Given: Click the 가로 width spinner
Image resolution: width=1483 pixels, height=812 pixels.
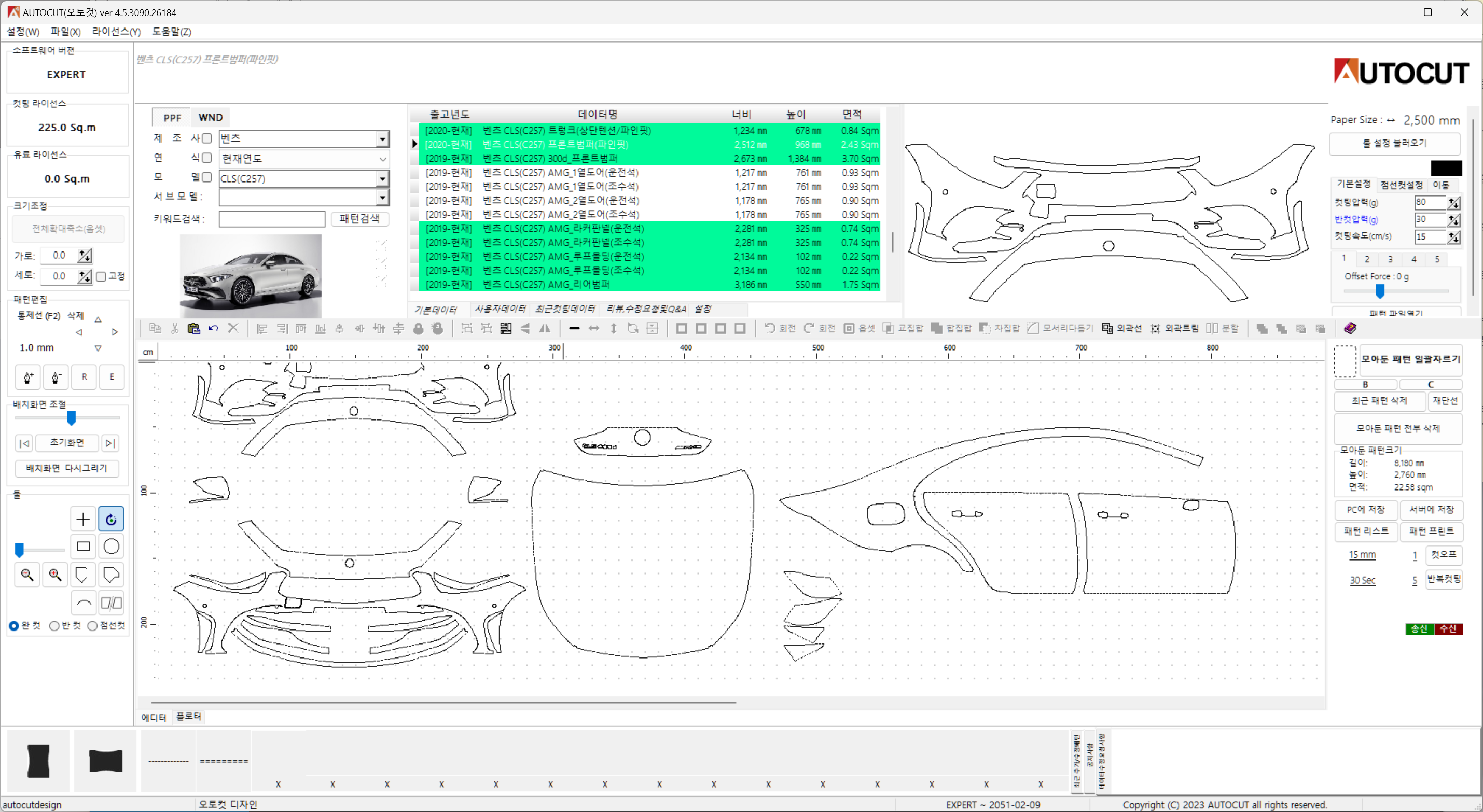Looking at the screenshot, I should (85, 256).
